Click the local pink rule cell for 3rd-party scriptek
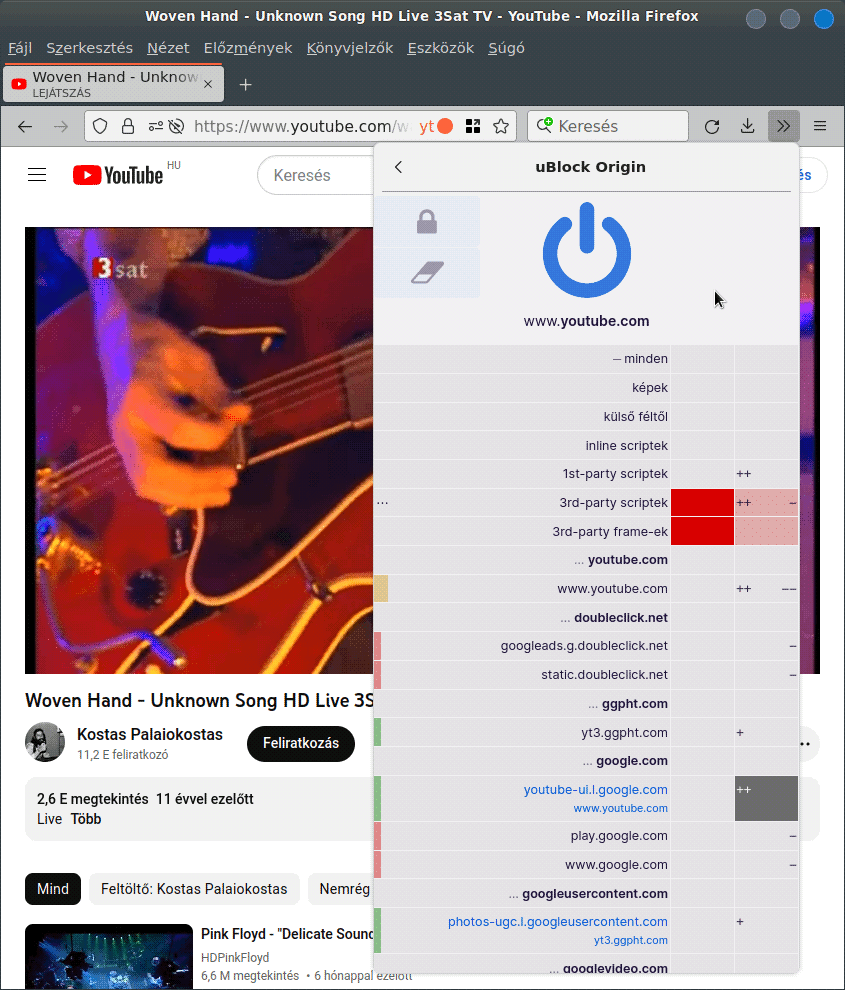Image resolution: width=845 pixels, height=990 pixels. (x=766, y=503)
